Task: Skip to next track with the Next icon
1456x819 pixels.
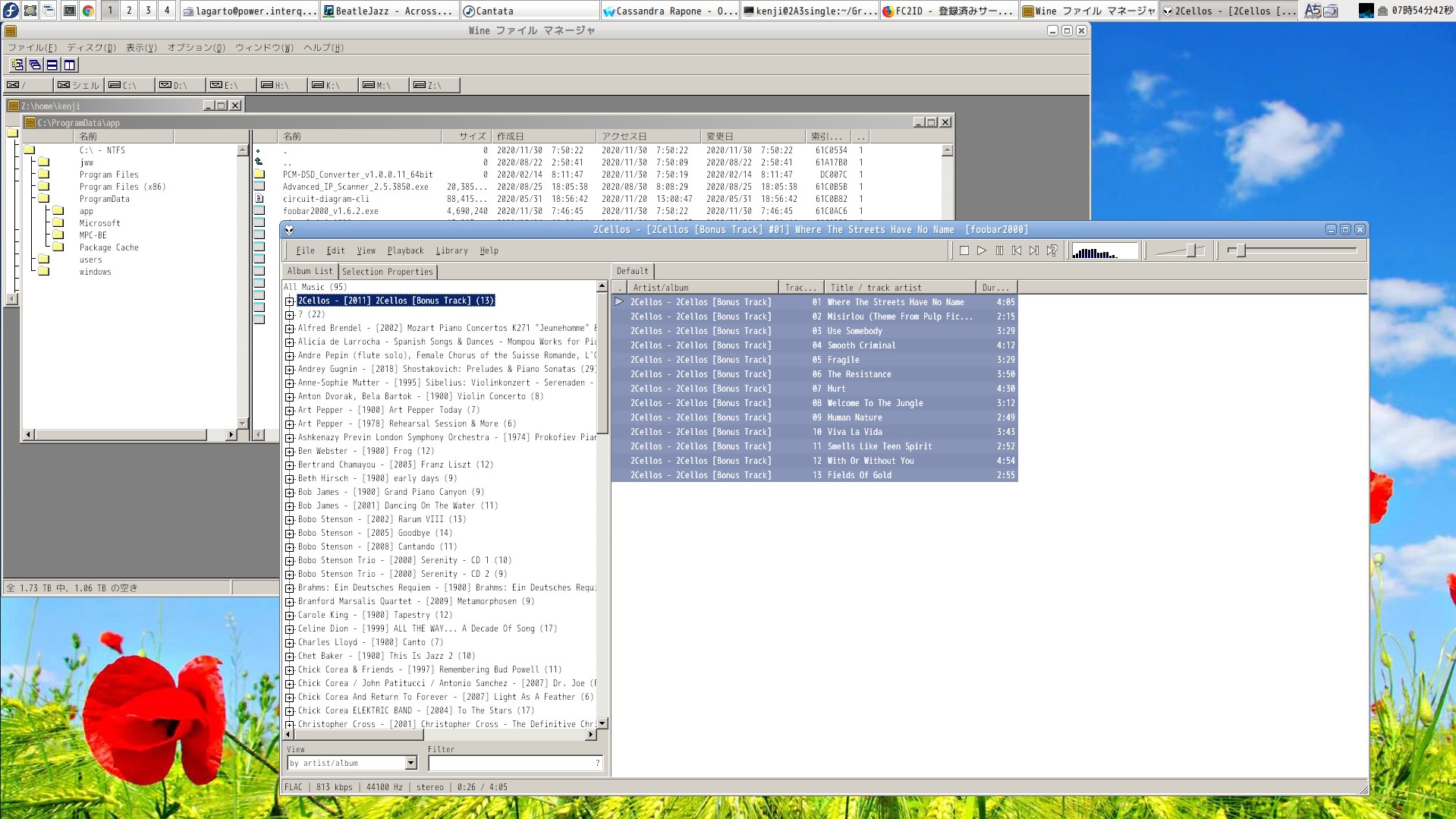Action: (1034, 250)
